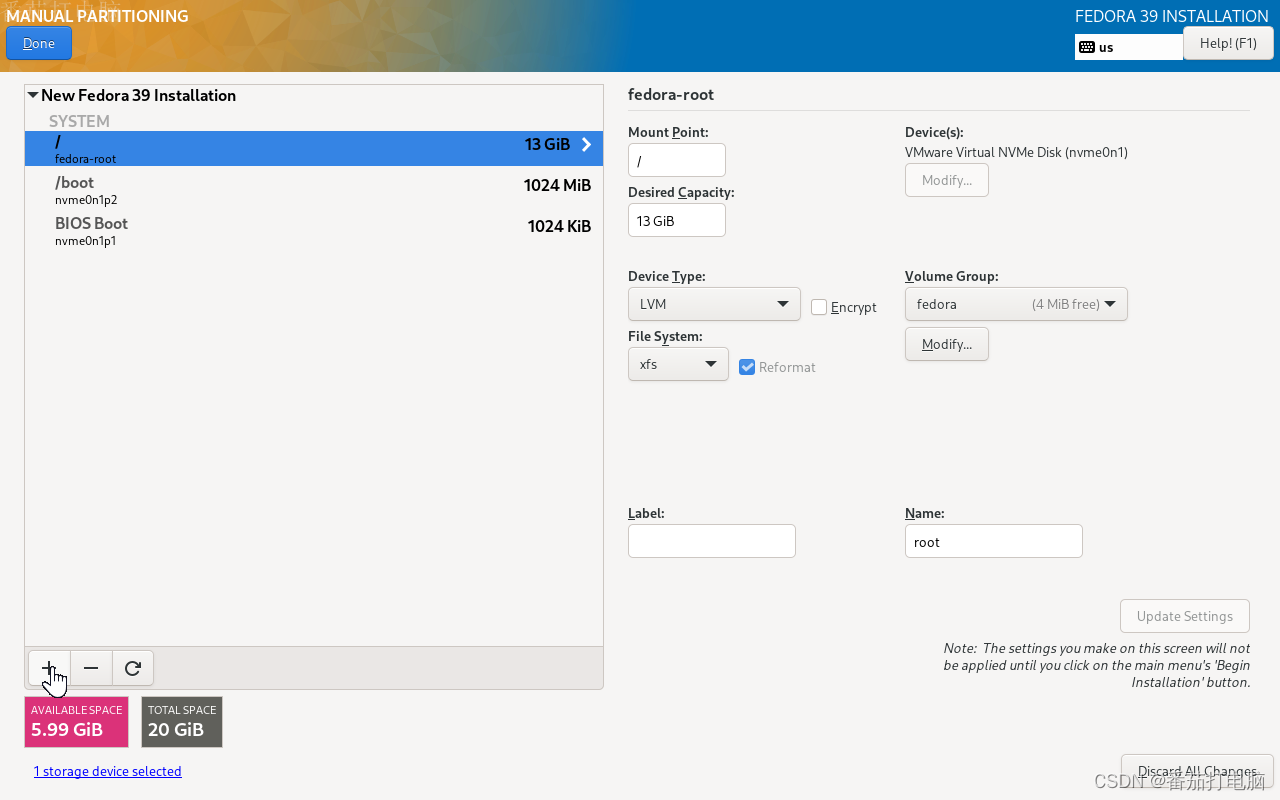
Task: Click the SYSTEM group heading
Action: click(79, 121)
